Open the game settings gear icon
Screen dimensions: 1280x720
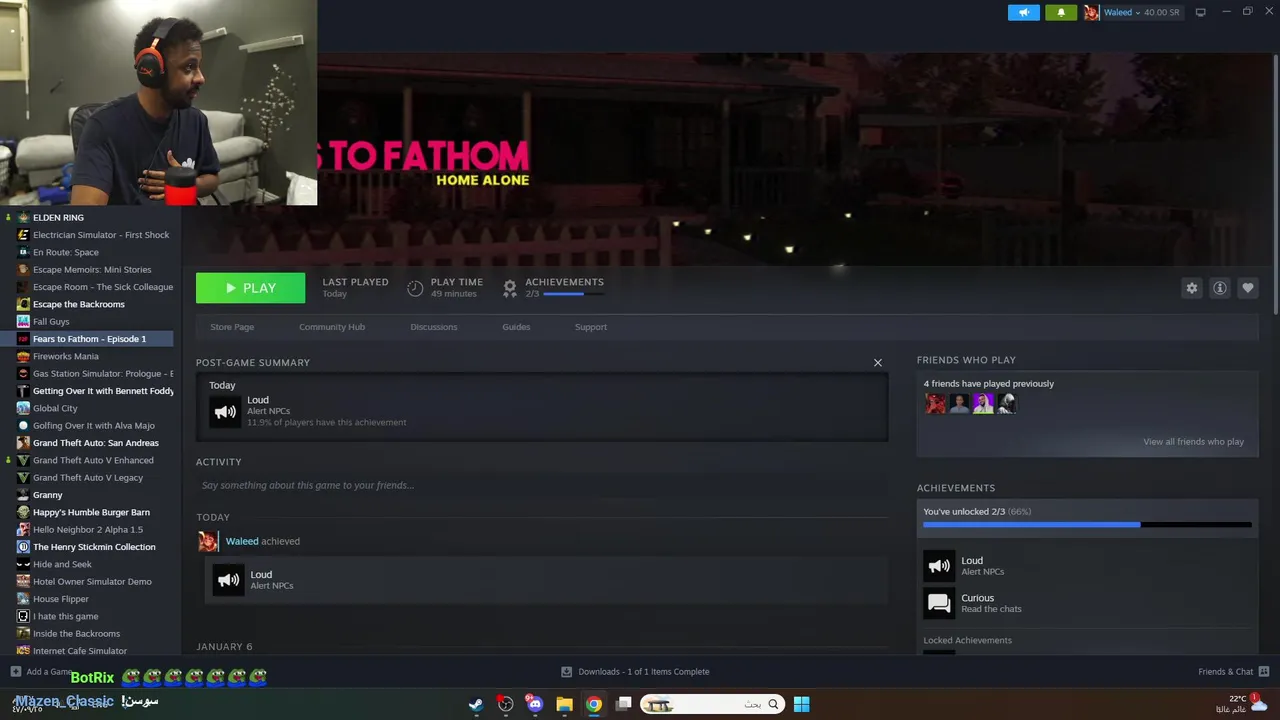tap(1191, 288)
